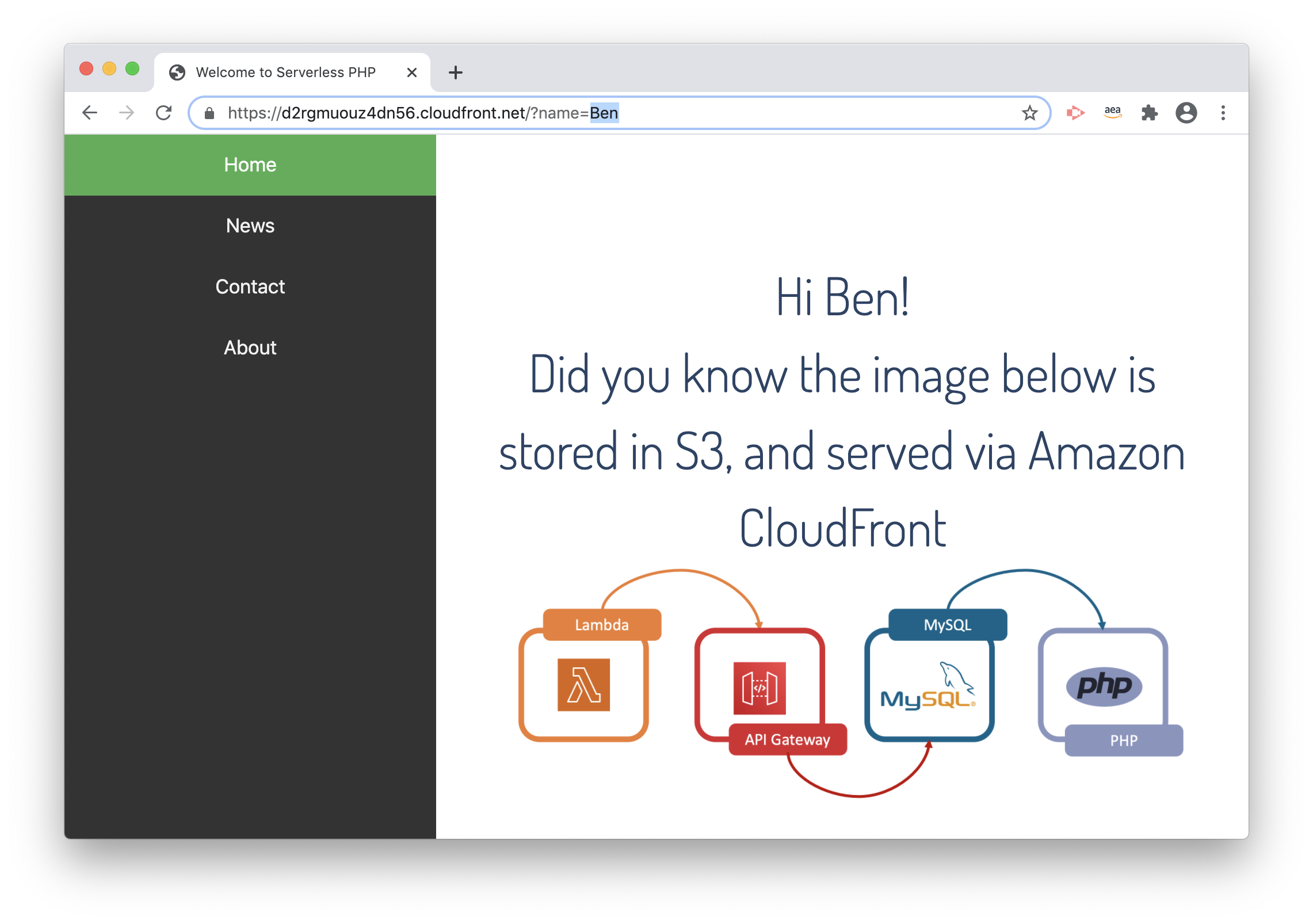This screenshot has height=924, width=1313.
Task: Open the News page link
Action: pyautogui.click(x=250, y=226)
